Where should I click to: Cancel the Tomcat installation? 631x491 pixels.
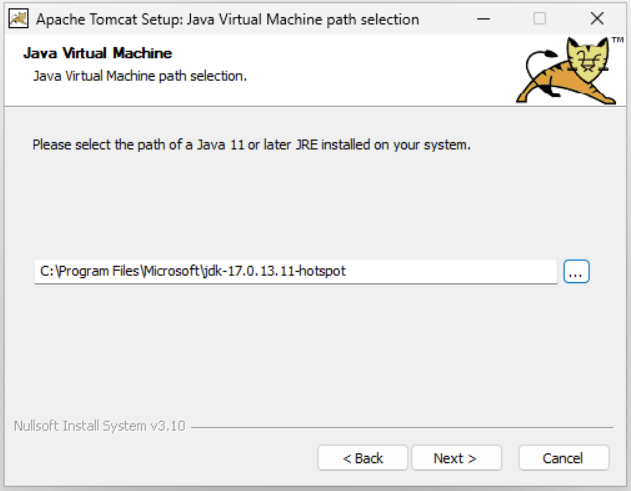[563, 458]
